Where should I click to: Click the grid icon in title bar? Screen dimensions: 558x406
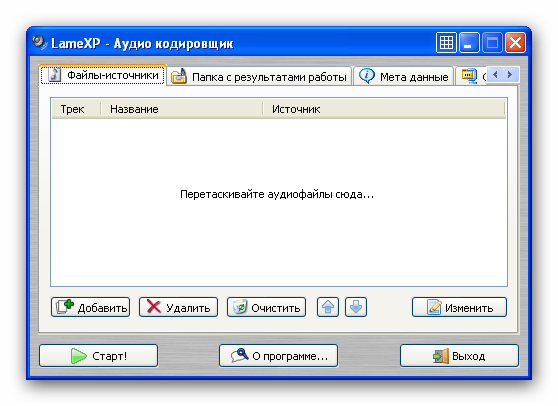click(x=446, y=43)
